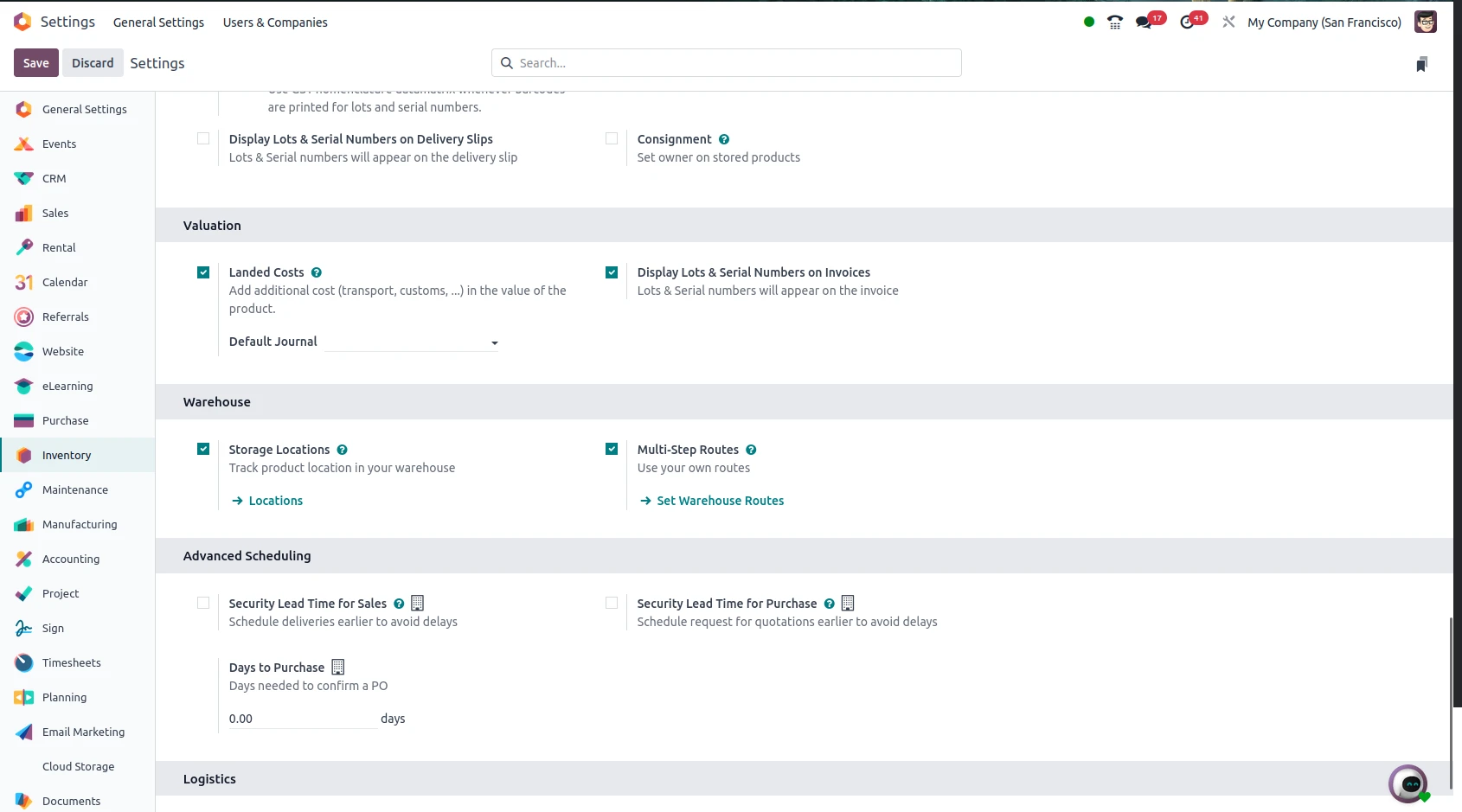Enable the Consignment checkbox

(x=612, y=138)
